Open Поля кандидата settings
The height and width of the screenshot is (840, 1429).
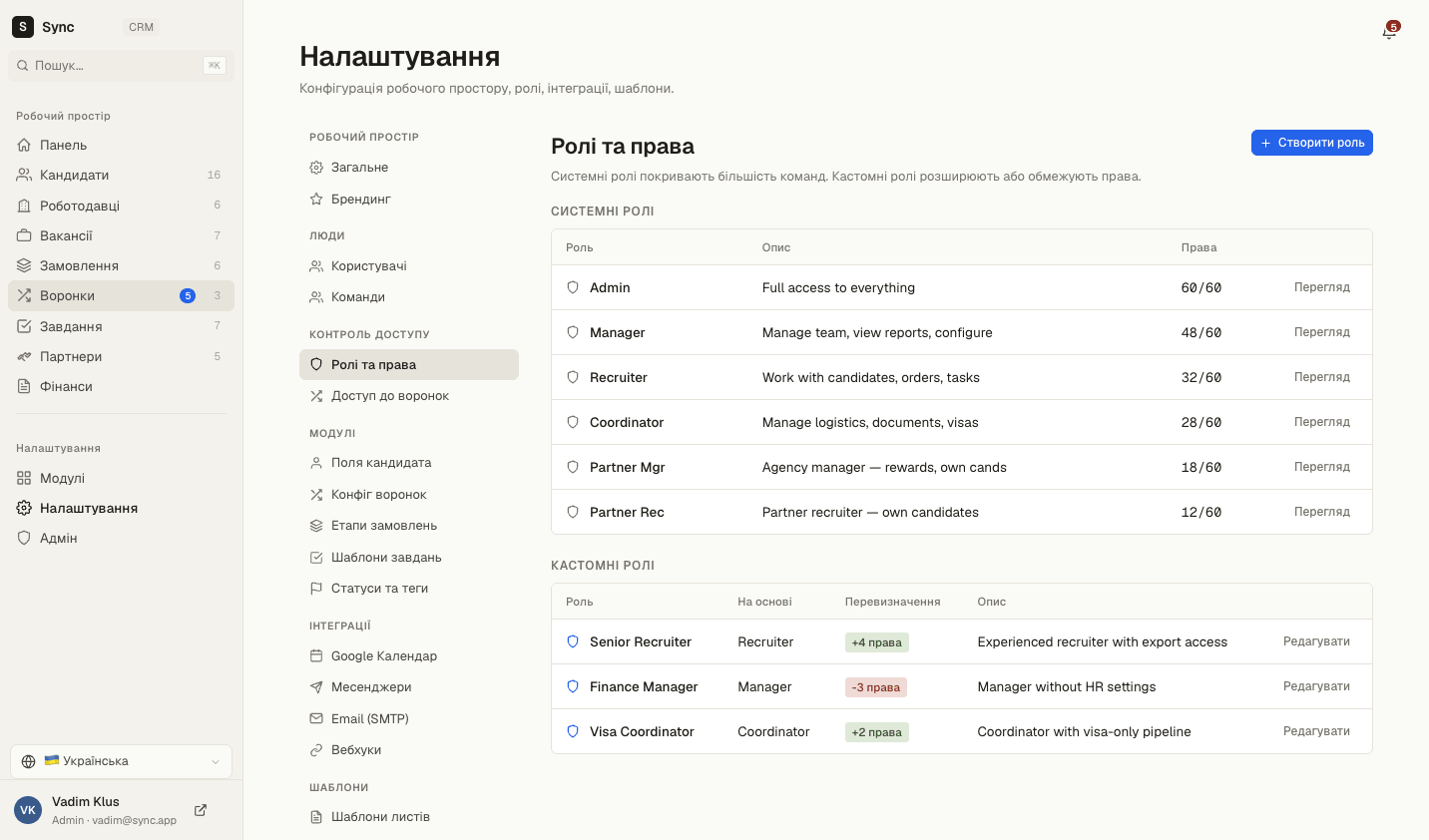click(x=409, y=463)
